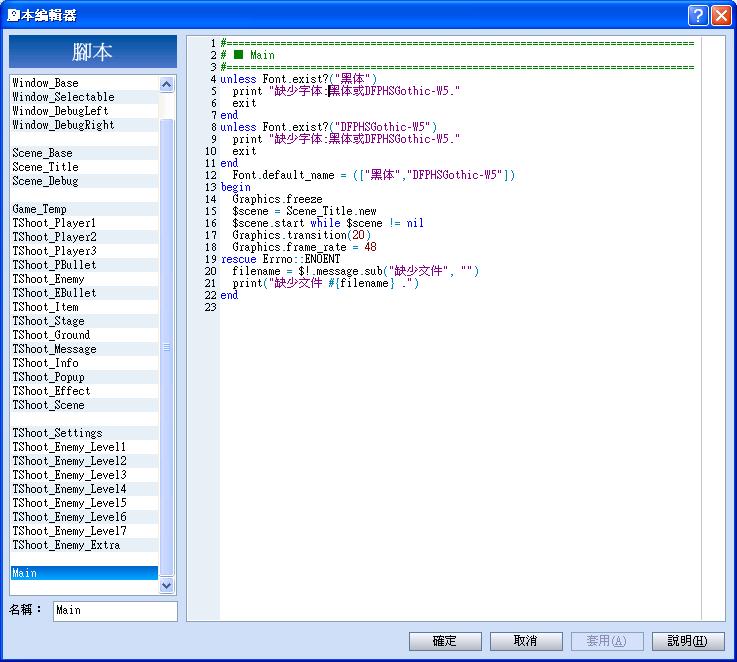This screenshot has height=662, width=737.
Task: Select TShoot_Settings script
Action: [x=84, y=433]
